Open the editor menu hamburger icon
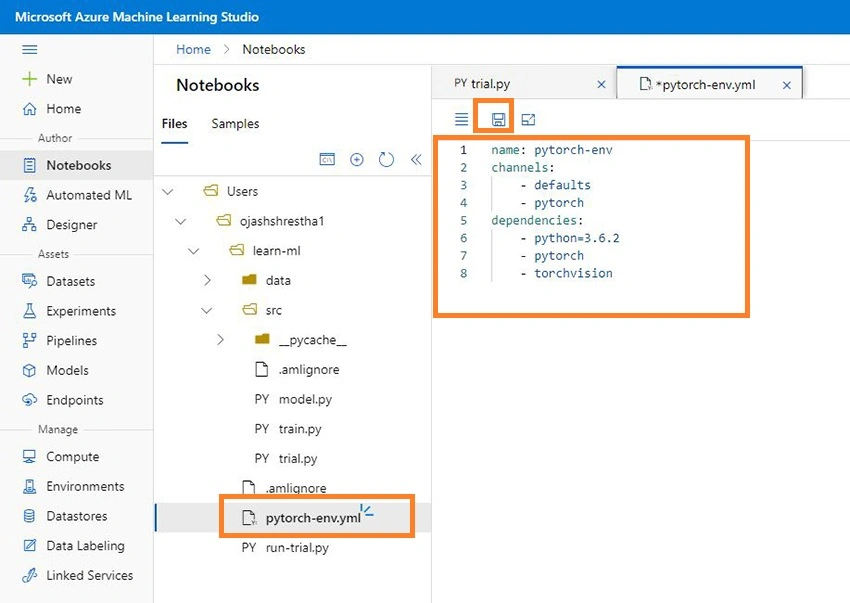This screenshot has height=603, width=850. [461, 119]
